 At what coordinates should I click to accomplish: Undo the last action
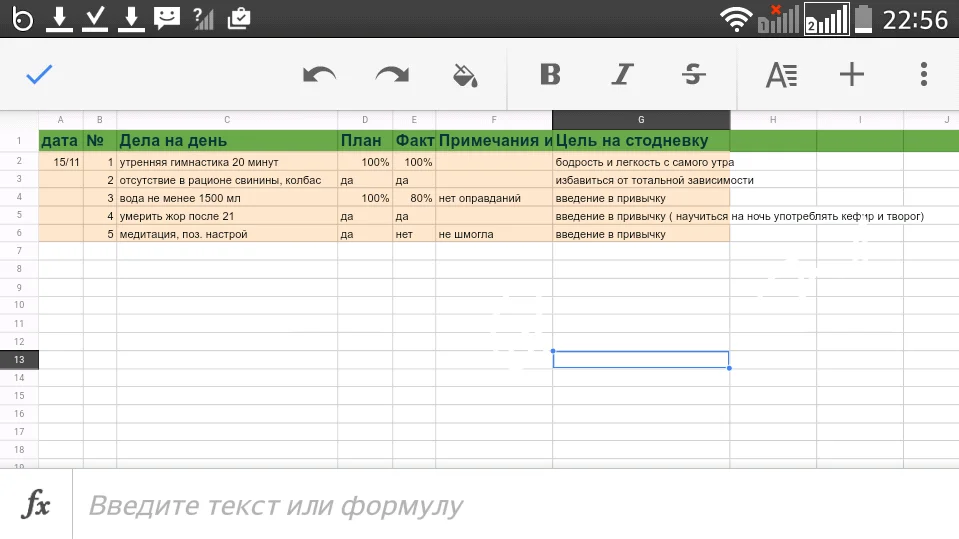pyautogui.click(x=319, y=75)
